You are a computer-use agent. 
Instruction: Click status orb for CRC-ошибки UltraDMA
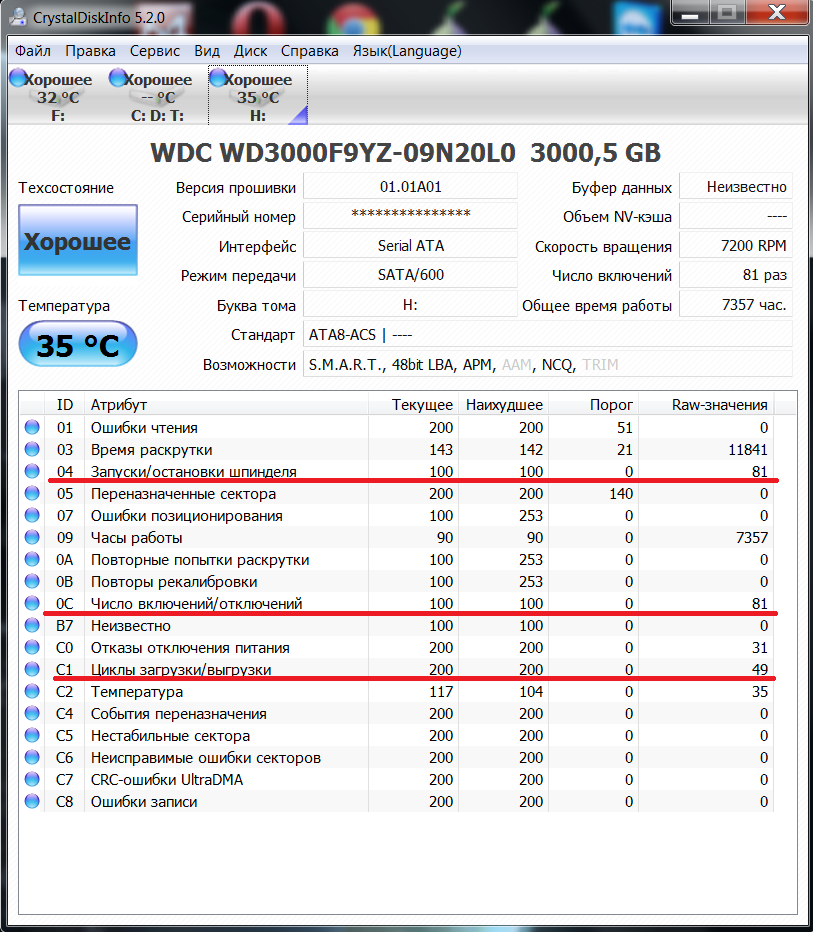pyautogui.click(x=32, y=779)
